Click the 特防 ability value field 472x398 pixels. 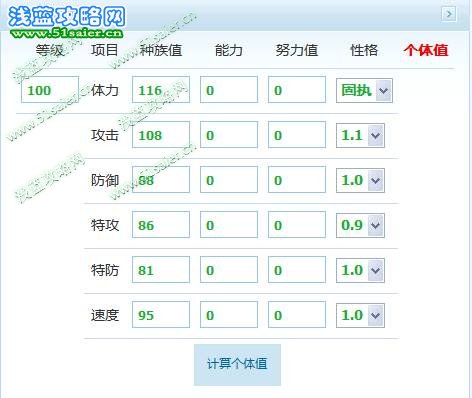point(229,269)
